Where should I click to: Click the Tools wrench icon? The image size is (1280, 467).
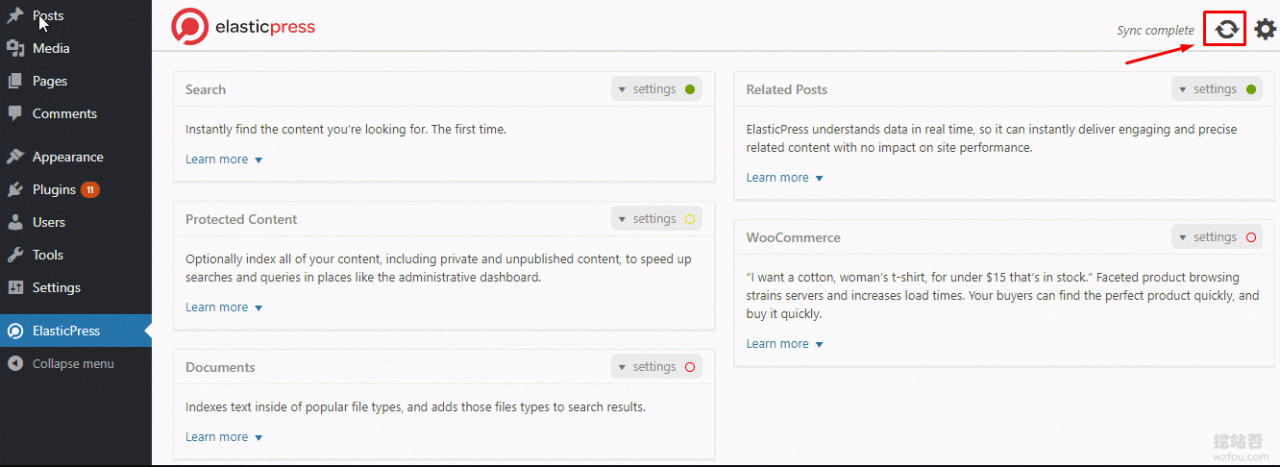point(15,255)
